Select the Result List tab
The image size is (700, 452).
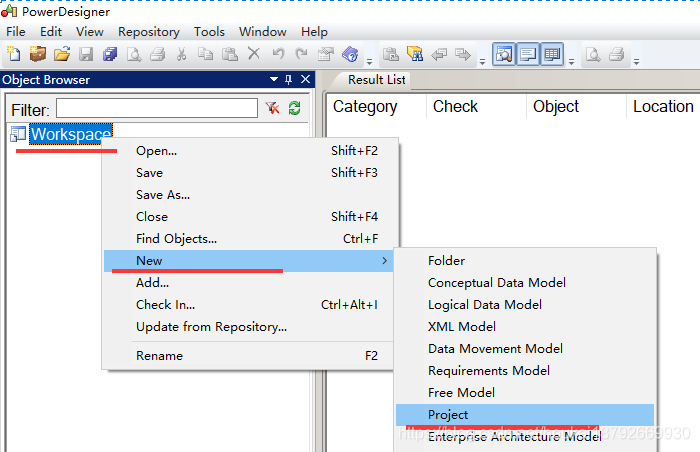click(x=376, y=80)
